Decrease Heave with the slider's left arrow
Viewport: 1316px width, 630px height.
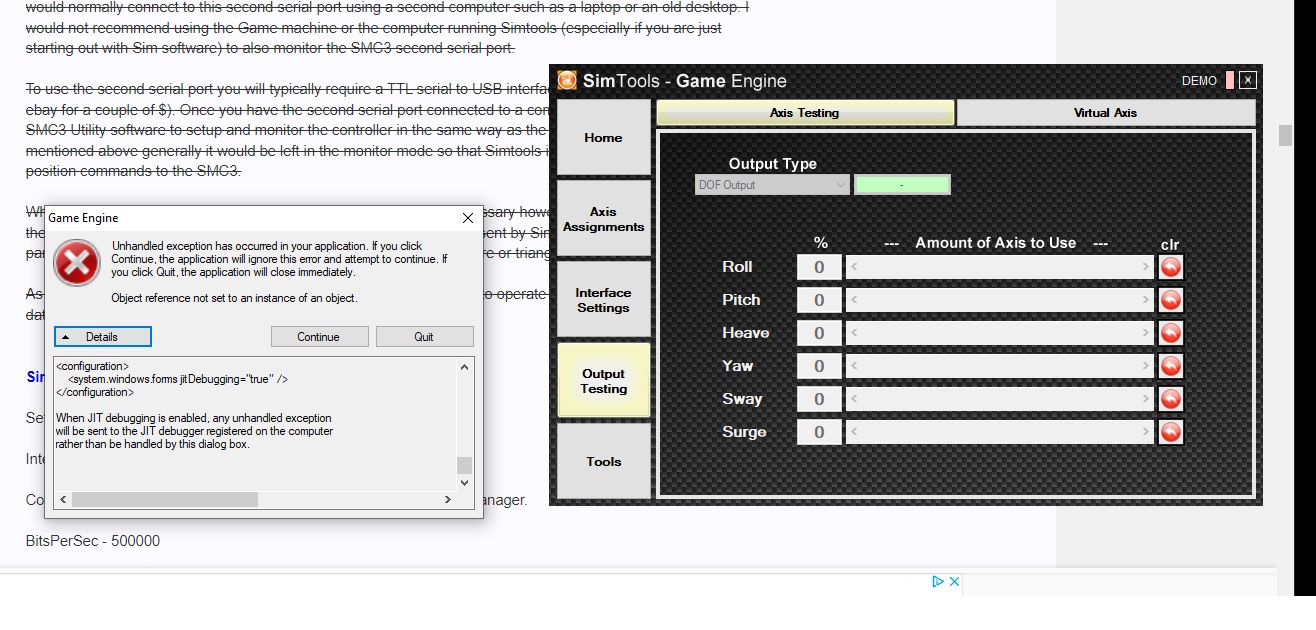click(x=853, y=333)
